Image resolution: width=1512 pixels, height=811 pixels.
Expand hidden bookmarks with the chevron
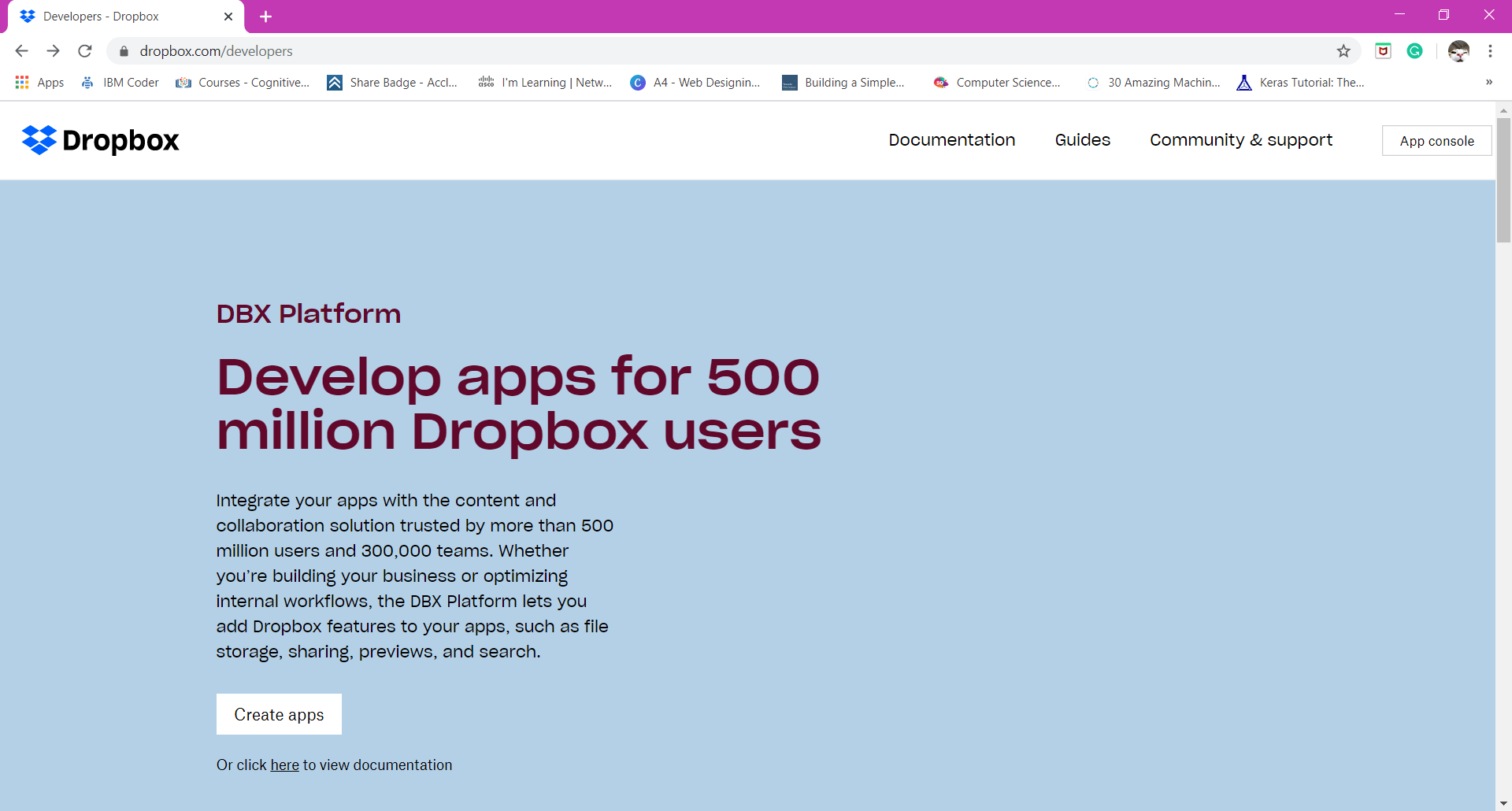[1489, 82]
